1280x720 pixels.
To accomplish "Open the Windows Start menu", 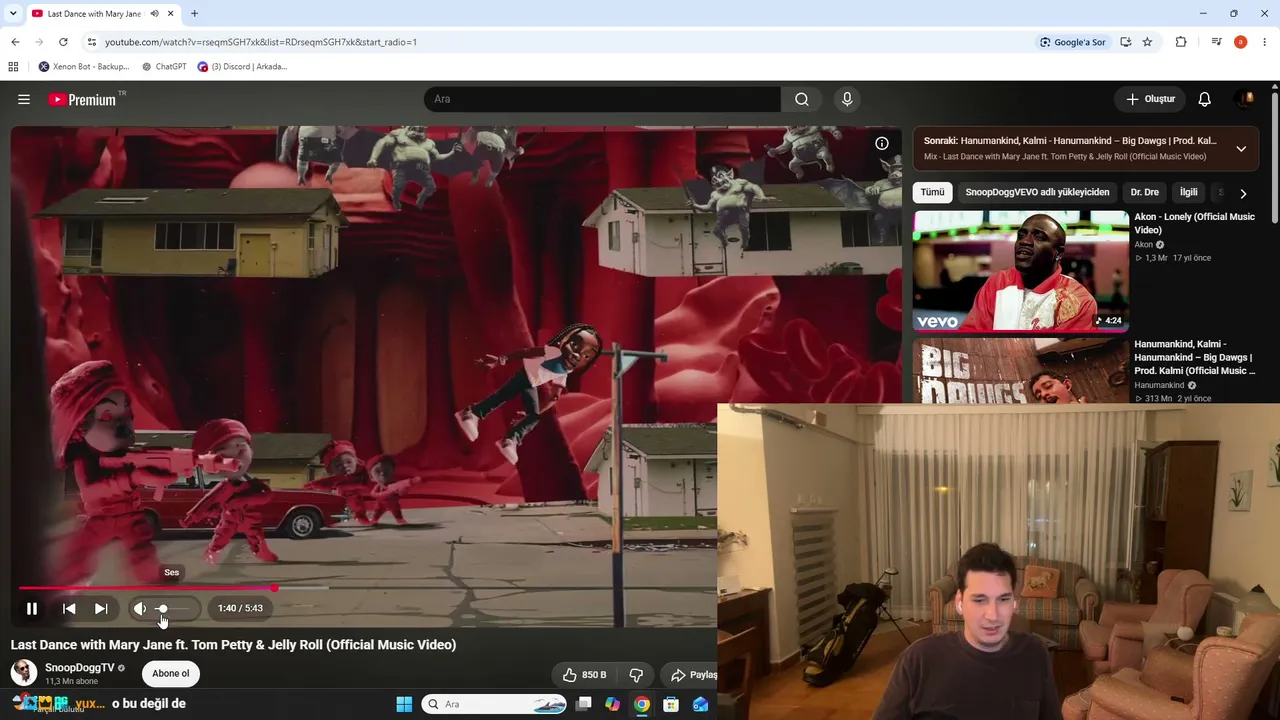I will pyautogui.click(x=404, y=704).
